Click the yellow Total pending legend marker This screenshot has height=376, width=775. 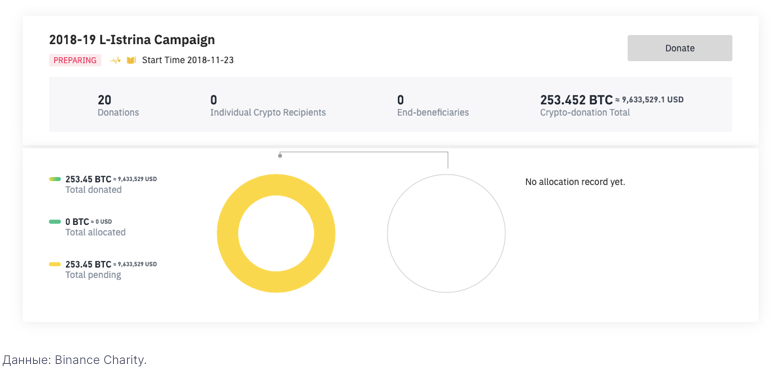(x=55, y=264)
